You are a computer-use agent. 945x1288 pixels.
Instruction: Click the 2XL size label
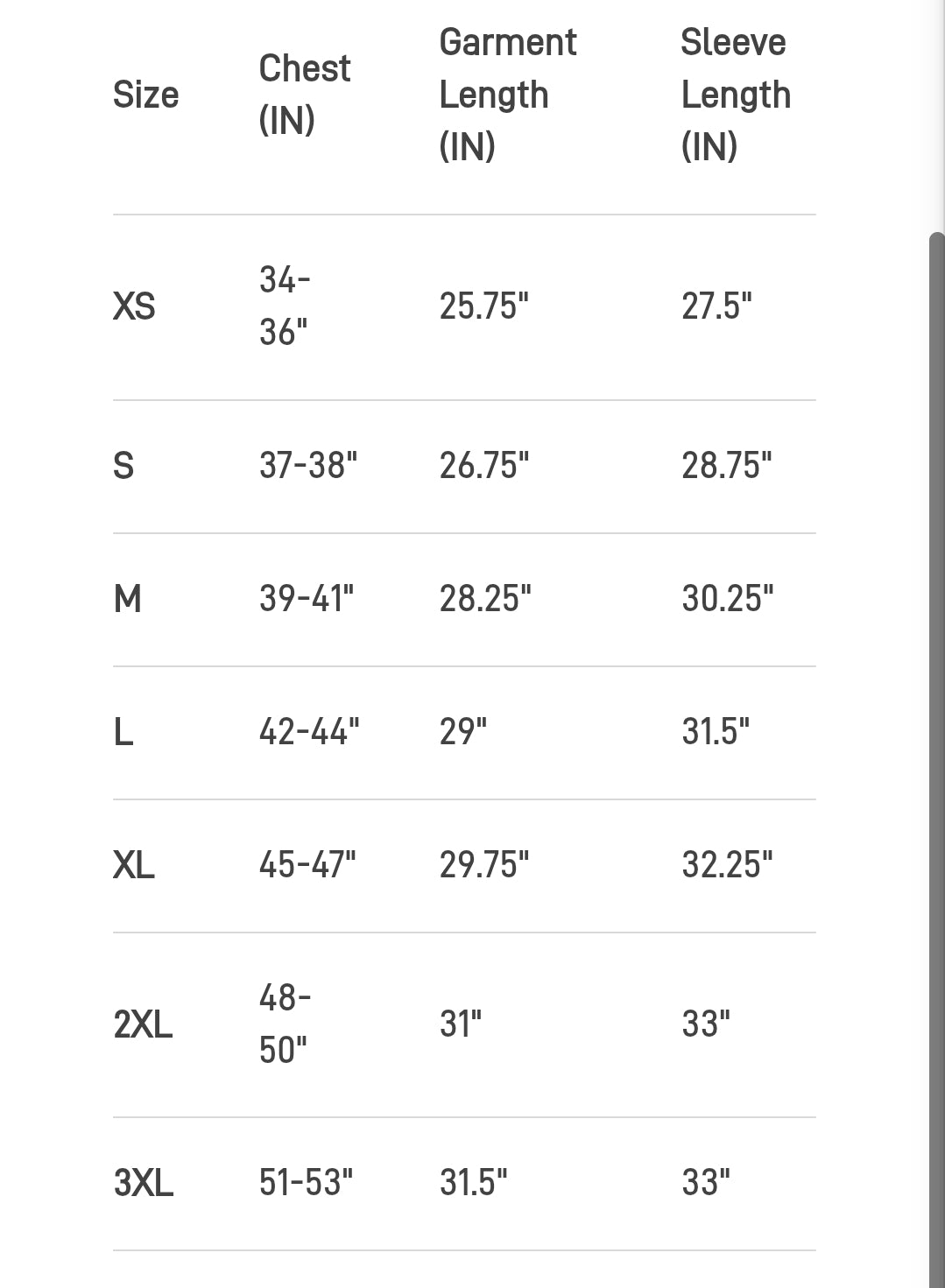coord(143,1024)
